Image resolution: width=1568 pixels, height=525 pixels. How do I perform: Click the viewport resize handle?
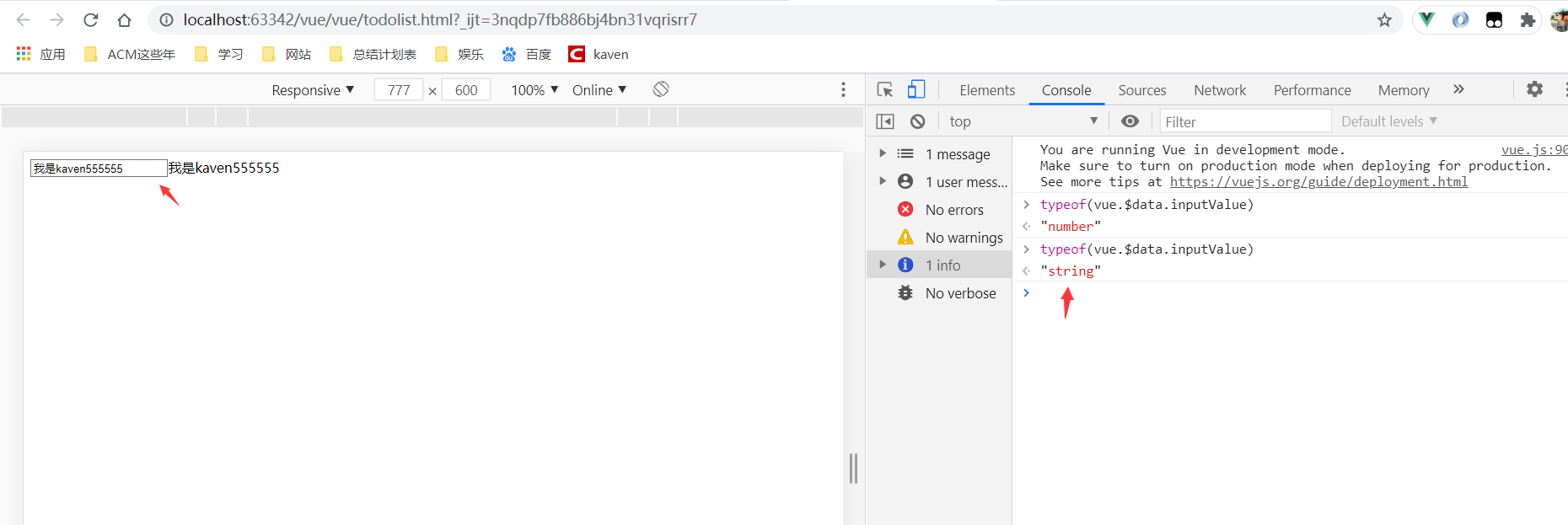pos(853,469)
